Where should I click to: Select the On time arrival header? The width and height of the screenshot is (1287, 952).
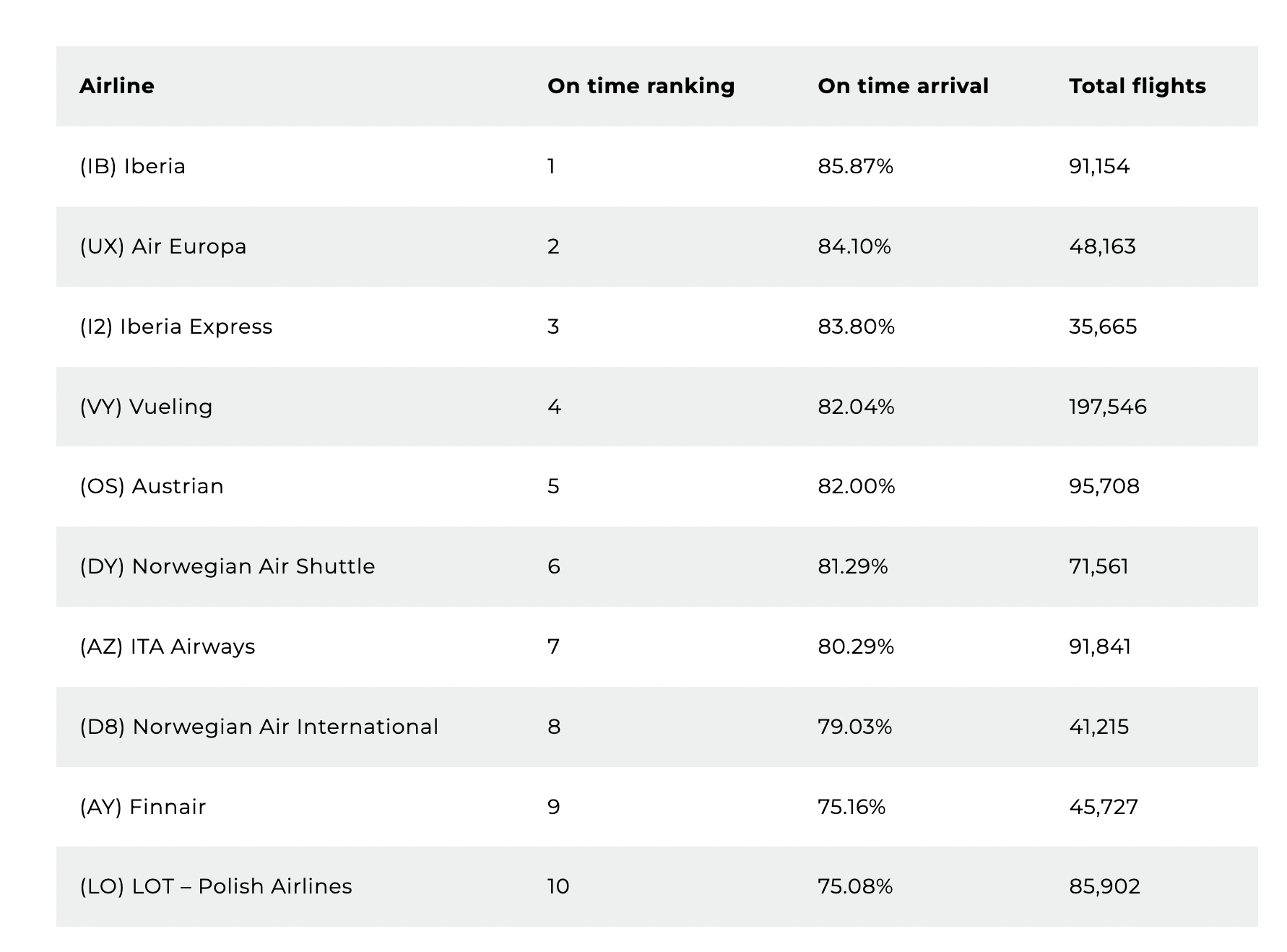pyautogui.click(x=903, y=86)
